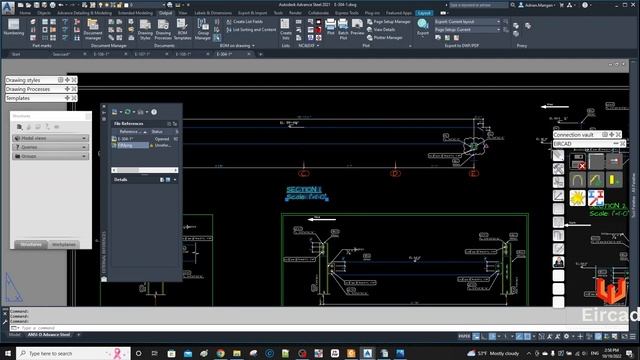Open Task View on the taskbar
Screen dimensions: 640x360
click(155, 353)
